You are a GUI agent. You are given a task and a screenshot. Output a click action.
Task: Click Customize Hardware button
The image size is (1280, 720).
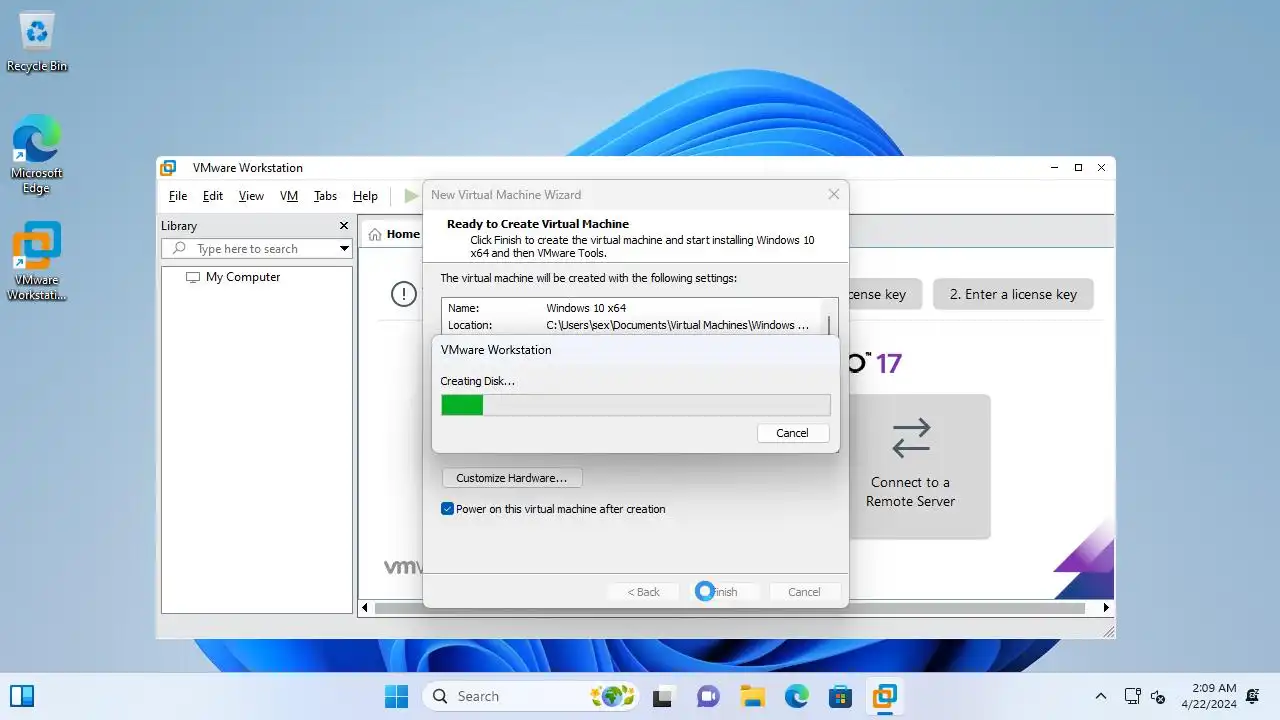point(511,478)
